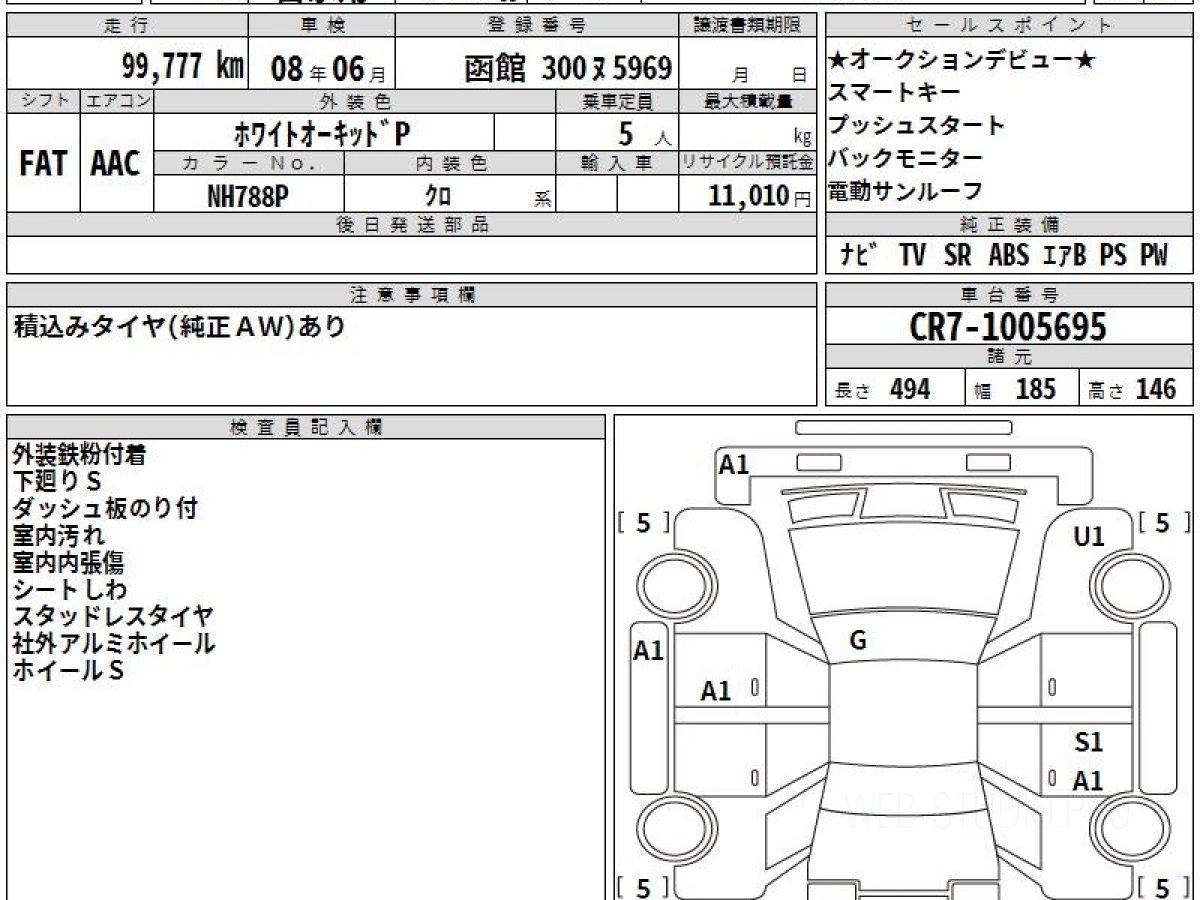Select the height value 146
Screen dimensions: 1200x900
pyautogui.click(x=1155, y=389)
